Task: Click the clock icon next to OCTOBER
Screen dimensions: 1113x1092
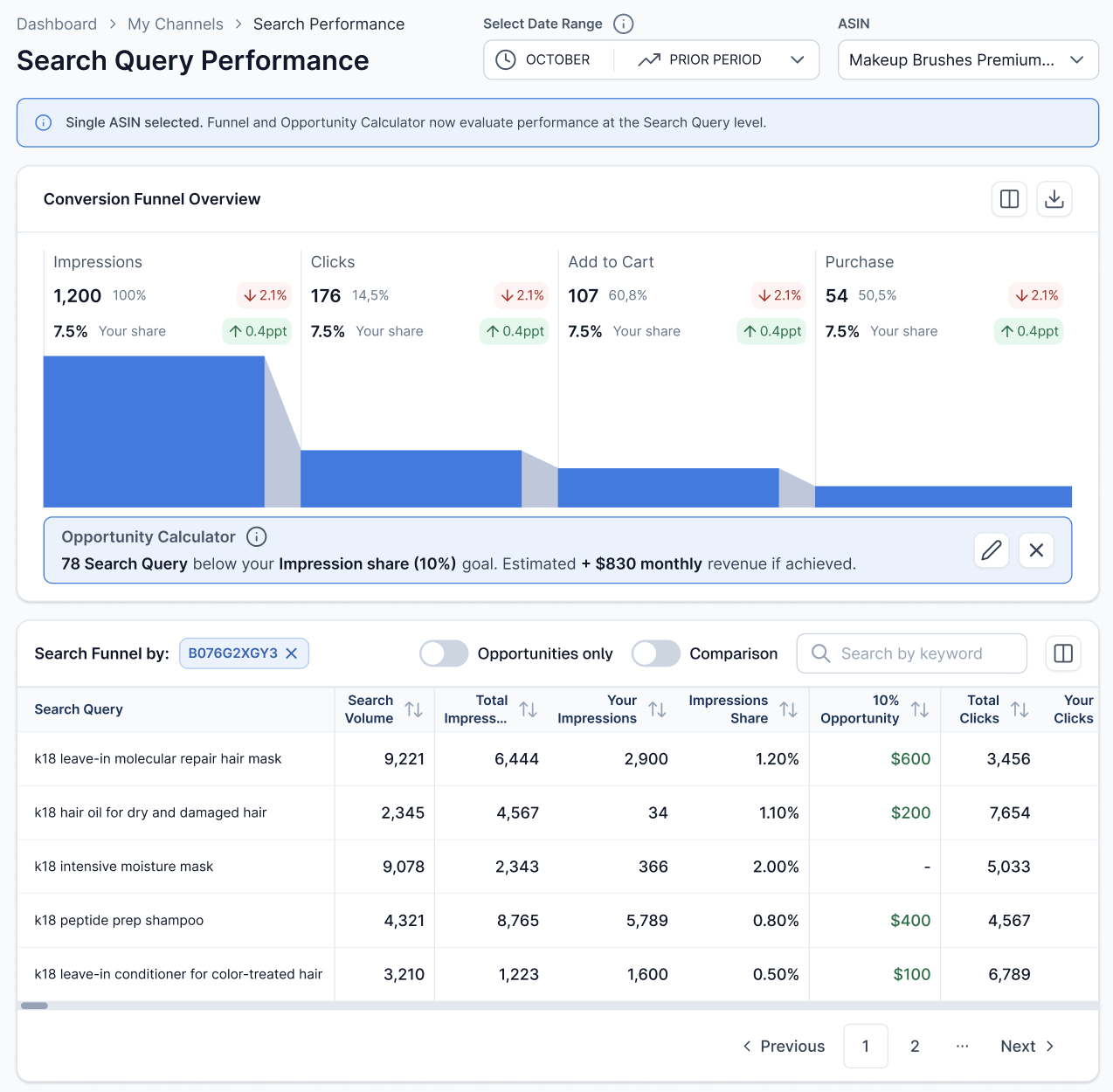Action: 505,59
